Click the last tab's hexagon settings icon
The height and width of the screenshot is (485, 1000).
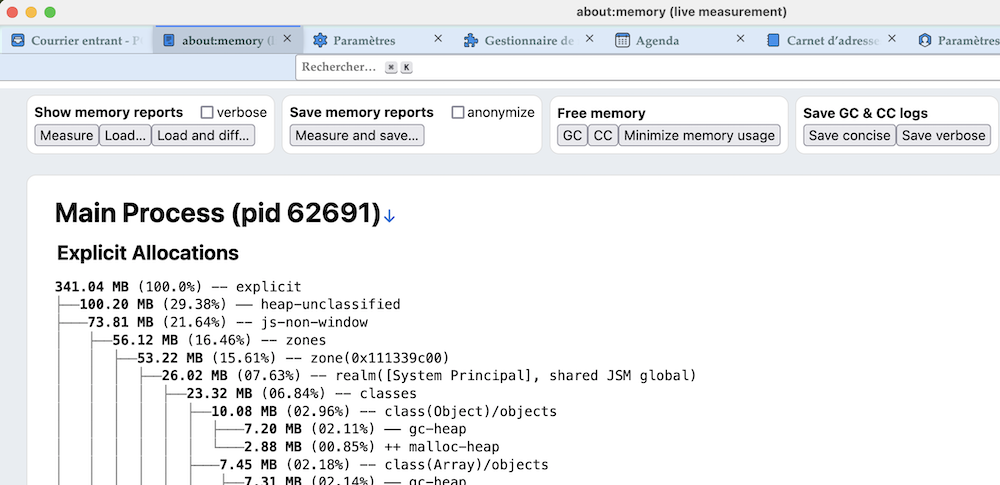[x=924, y=41]
